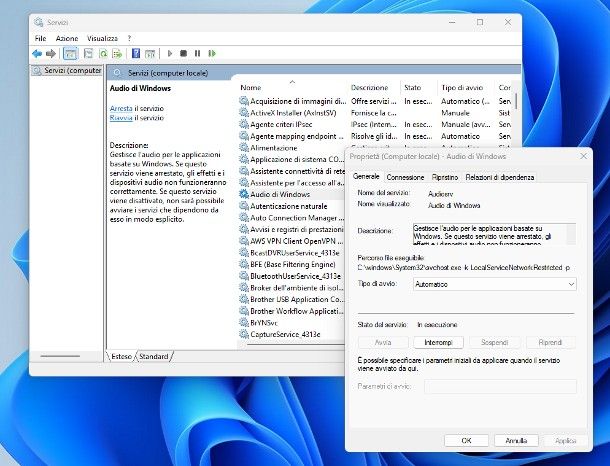
Task: Open the Tipo di avvio dropdown
Action: coord(494,284)
